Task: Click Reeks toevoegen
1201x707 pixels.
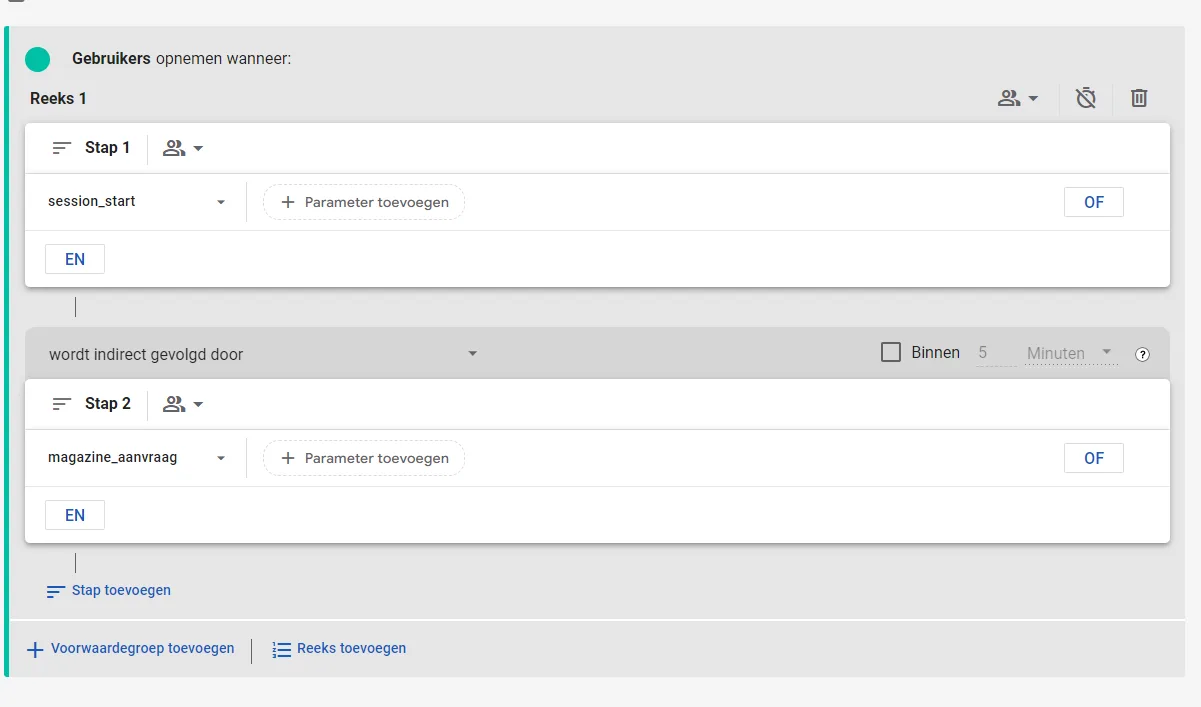Action: click(x=339, y=649)
